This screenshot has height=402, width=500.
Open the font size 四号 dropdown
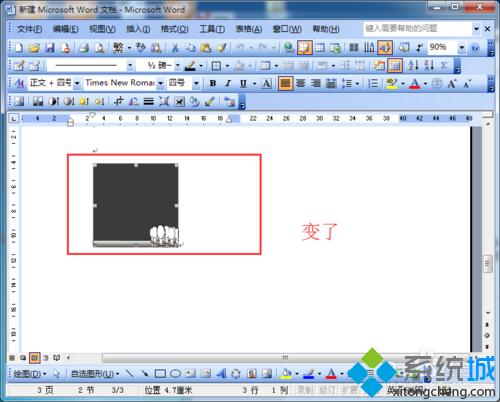[196, 83]
